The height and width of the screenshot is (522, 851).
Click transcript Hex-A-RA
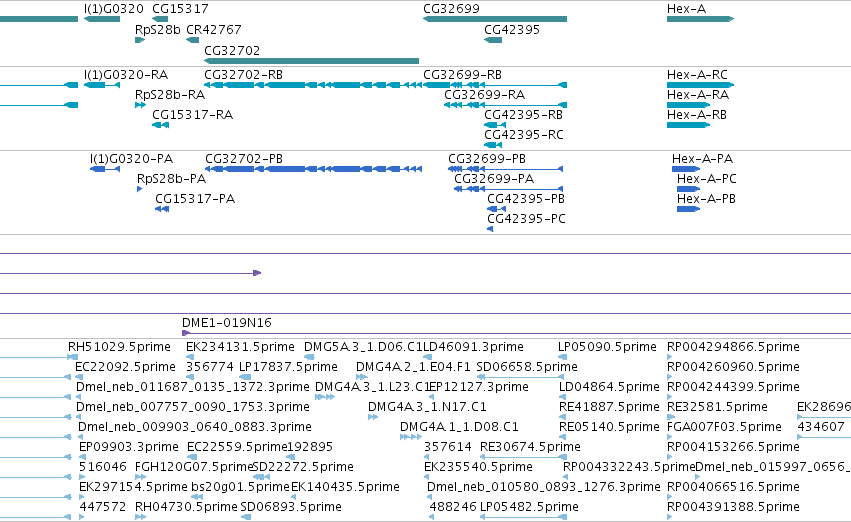(697, 95)
